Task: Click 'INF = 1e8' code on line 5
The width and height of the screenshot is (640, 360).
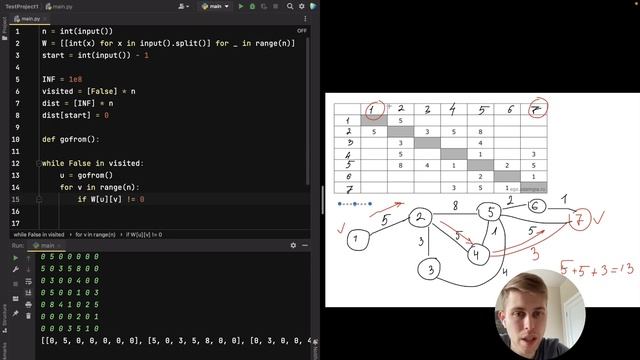Action: point(62,80)
